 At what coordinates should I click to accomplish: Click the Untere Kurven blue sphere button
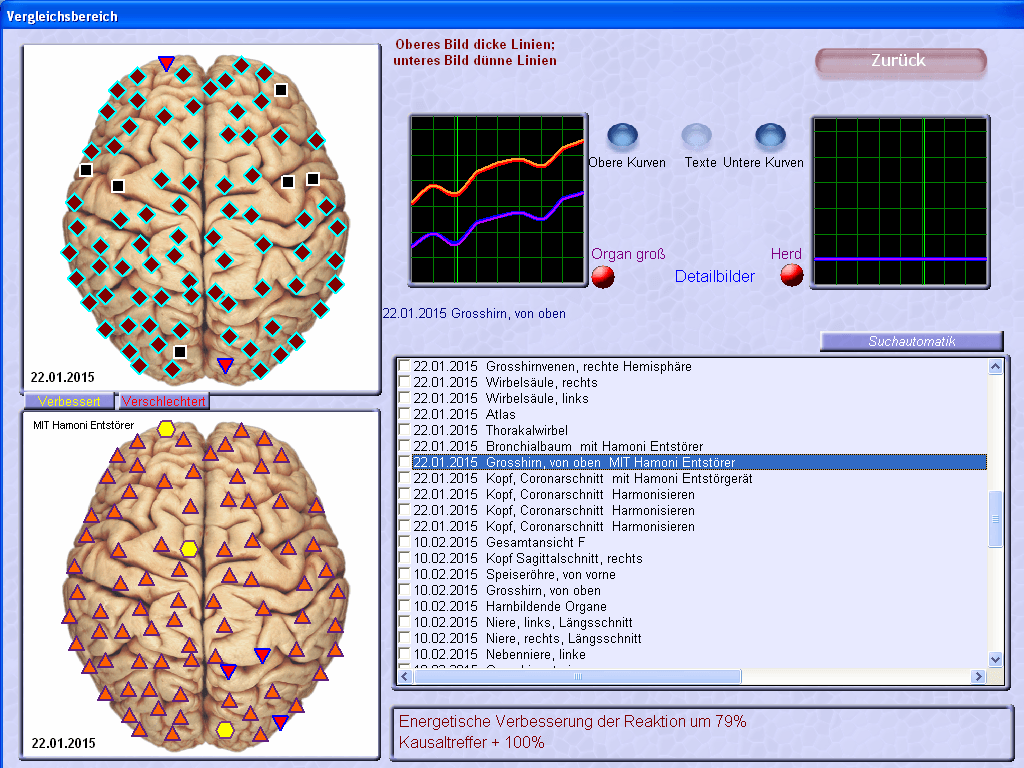tap(771, 136)
